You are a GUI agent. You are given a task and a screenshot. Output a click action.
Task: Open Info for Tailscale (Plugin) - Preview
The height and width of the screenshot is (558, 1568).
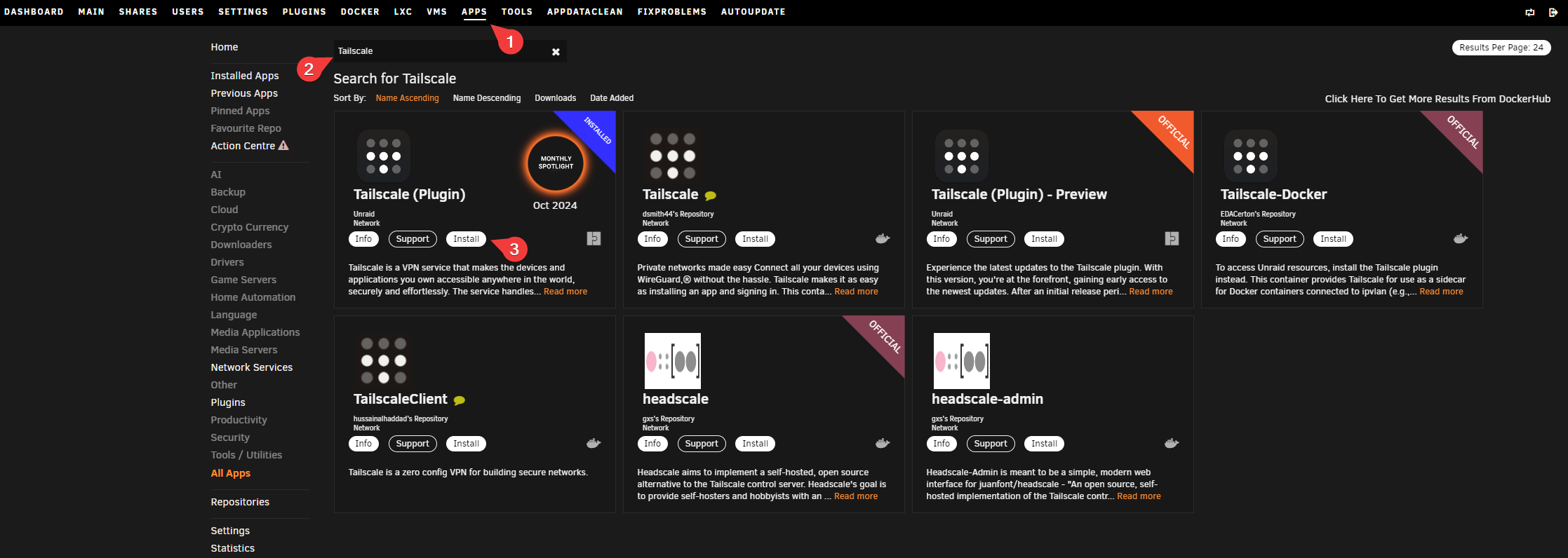tap(942, 239)
